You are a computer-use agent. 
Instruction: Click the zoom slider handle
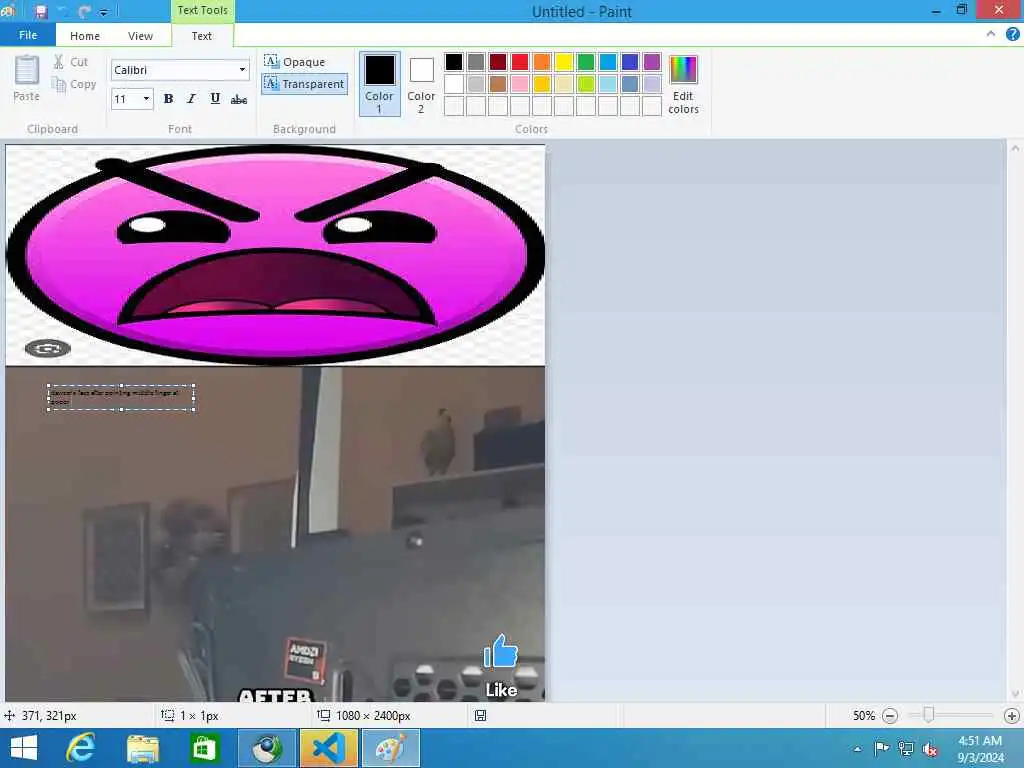click(928, 716)
